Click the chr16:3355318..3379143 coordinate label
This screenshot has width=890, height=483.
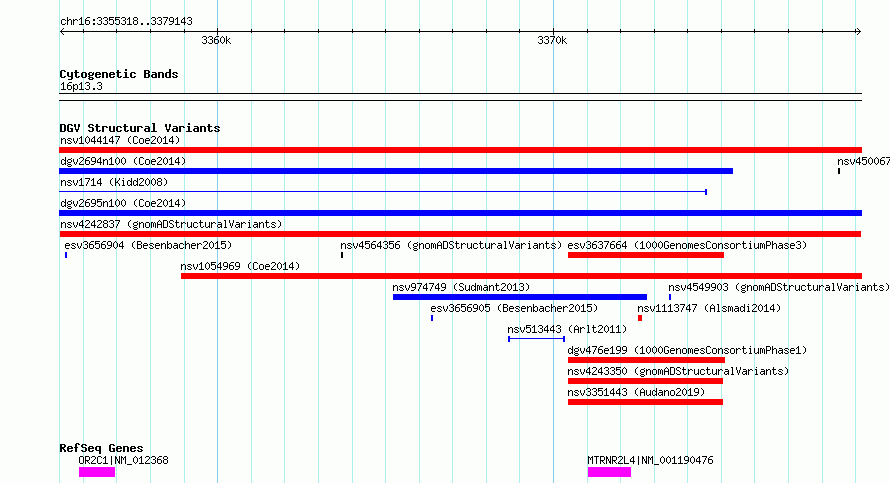[x=126, y=22]
